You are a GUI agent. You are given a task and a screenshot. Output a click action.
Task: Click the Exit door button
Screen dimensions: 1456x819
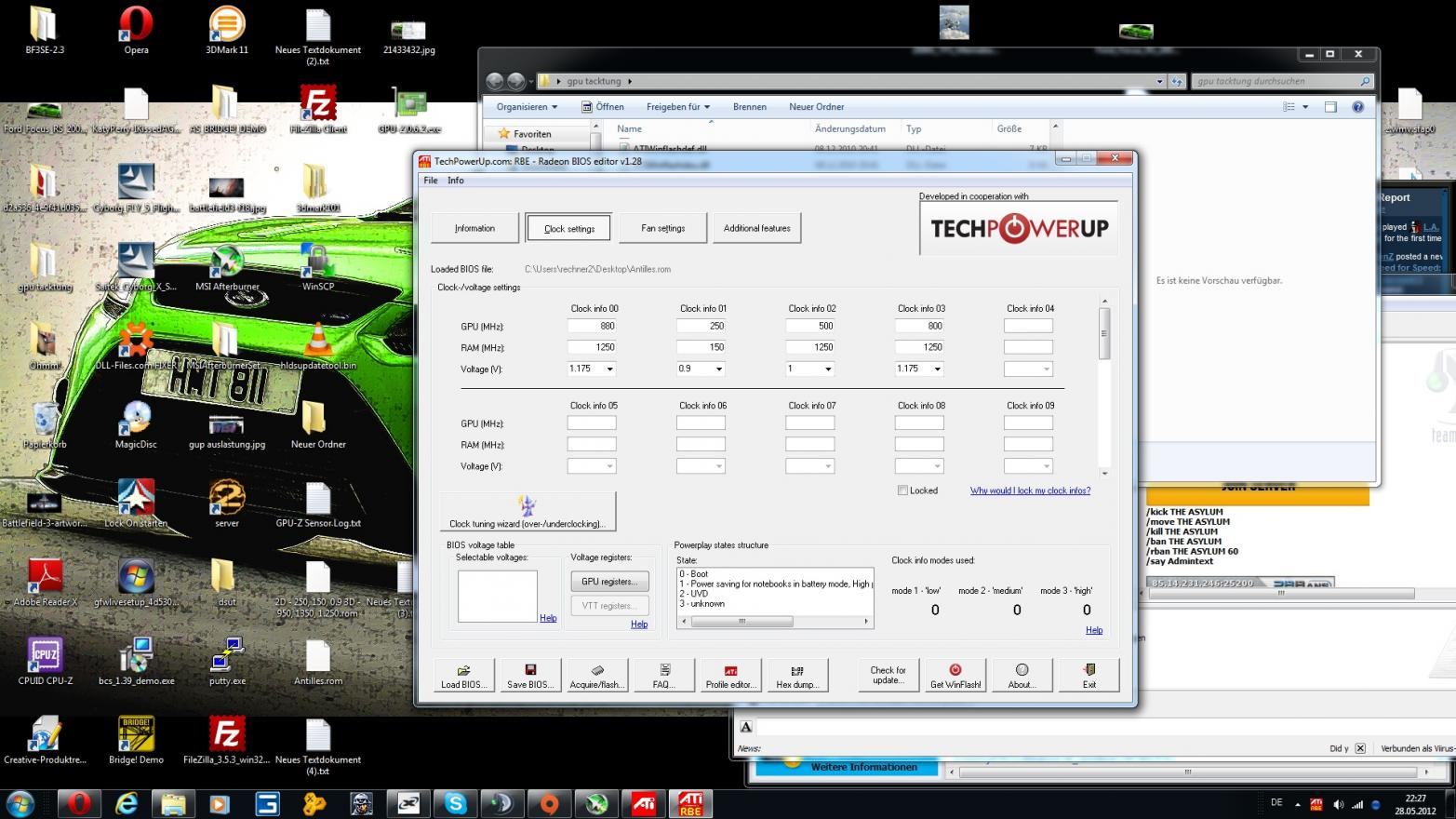(x=1089, y=675)
